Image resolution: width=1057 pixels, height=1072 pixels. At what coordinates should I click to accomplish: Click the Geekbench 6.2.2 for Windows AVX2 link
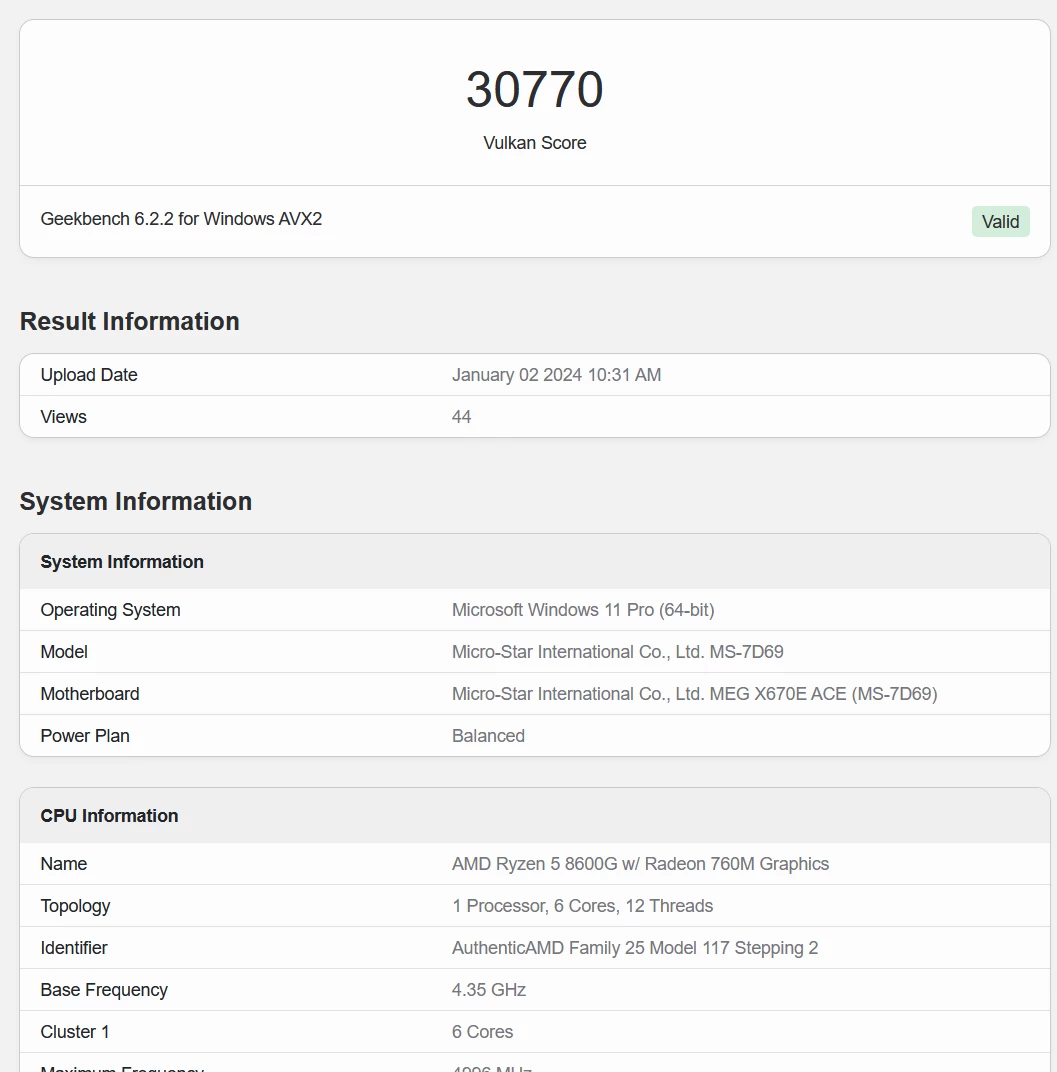click(180, 218)
